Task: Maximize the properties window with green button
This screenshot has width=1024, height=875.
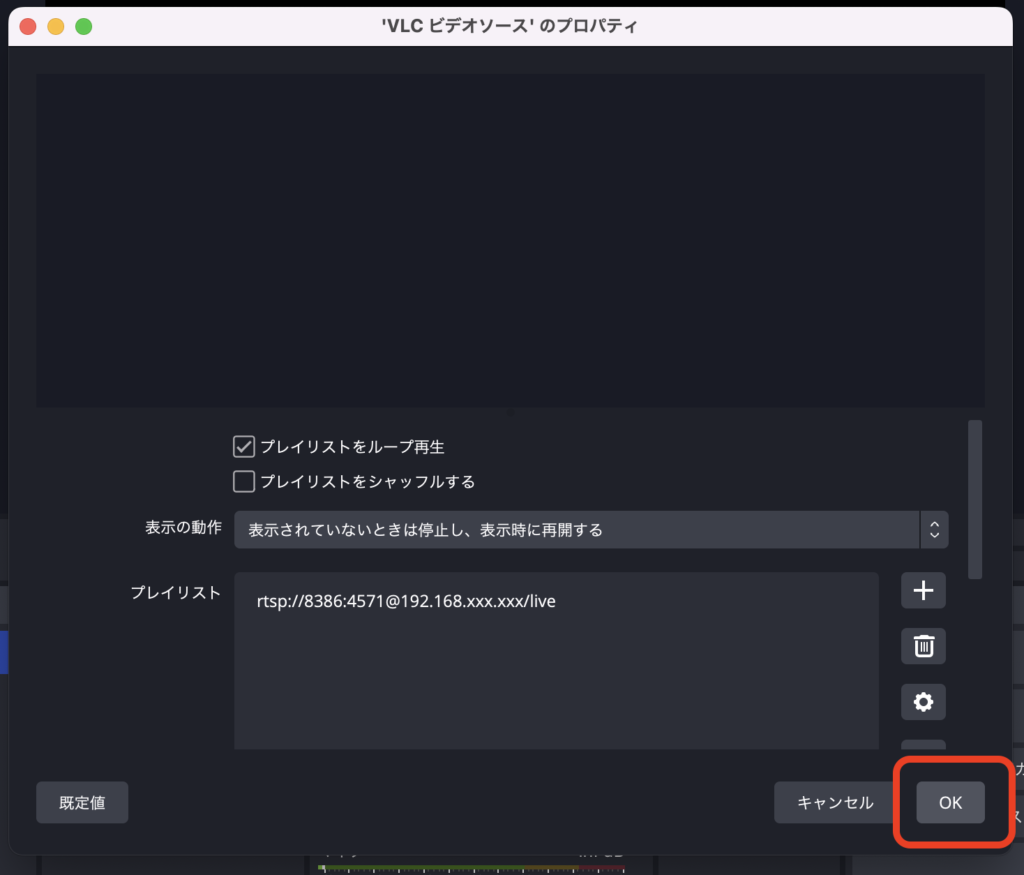Action: coord(84,26)
